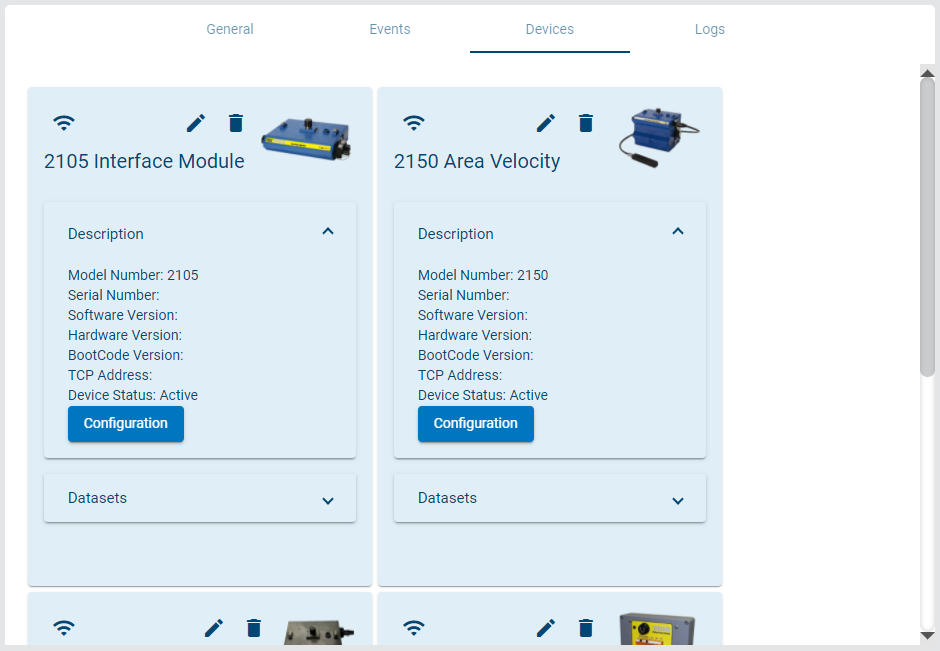
Task: Click the vertical scrollbar thumb
Action: click(x=927, y=227)
